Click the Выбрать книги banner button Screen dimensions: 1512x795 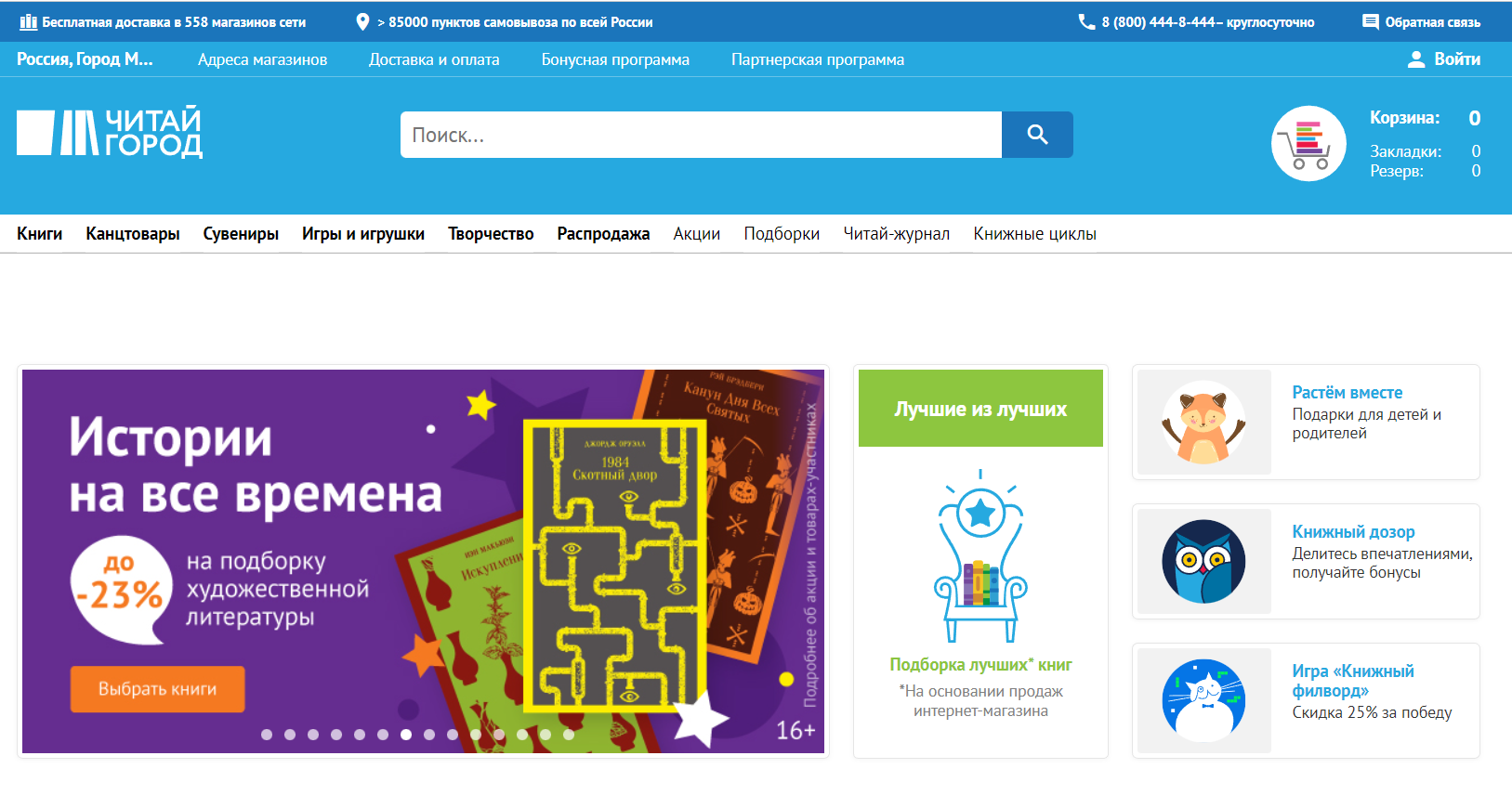157,689
